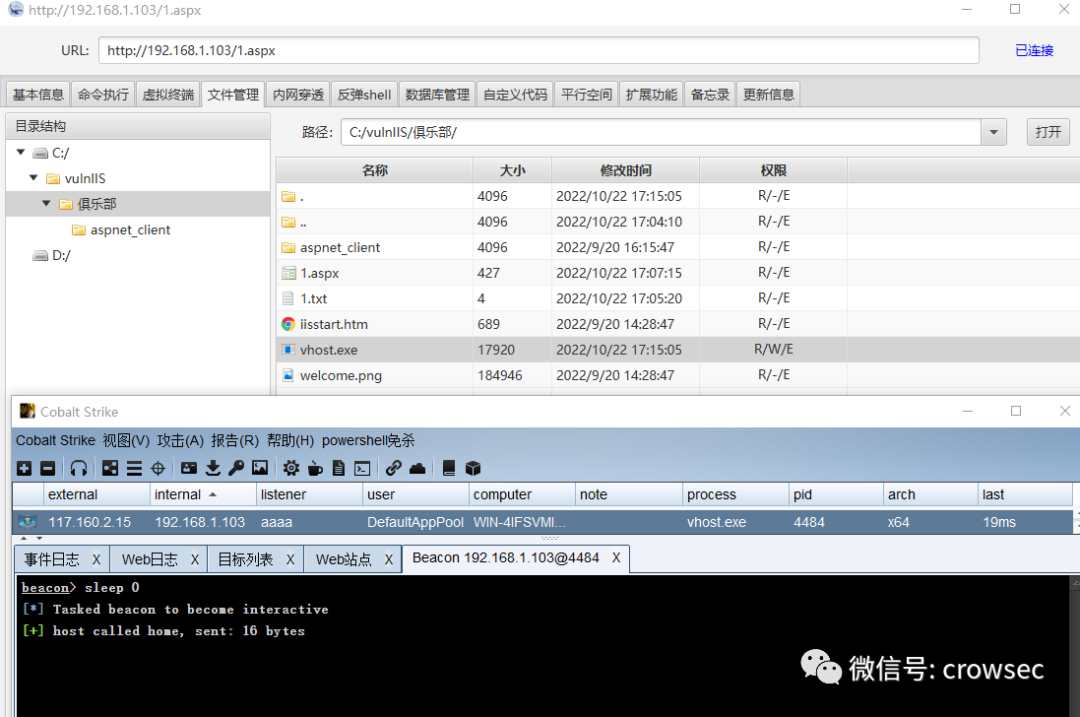Close the Web站点 tab with its X
Image resolution: width=1080 pixels, height=717 pixels.
pos(388,559)
